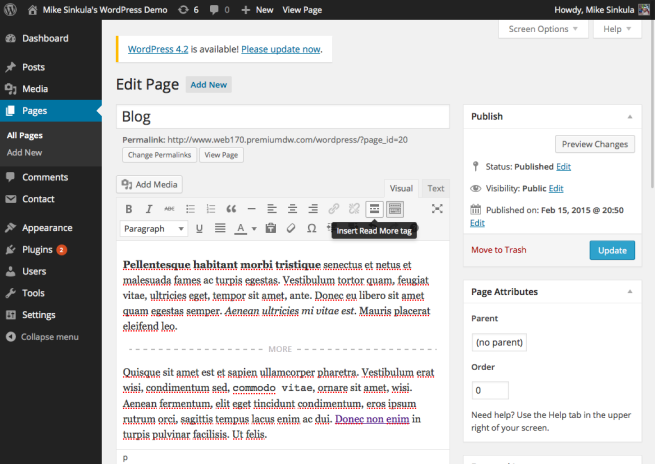This screenshot has height=464, width=655.
Task: Toggle italic formatting in the editor
Action: pos(149,209)
